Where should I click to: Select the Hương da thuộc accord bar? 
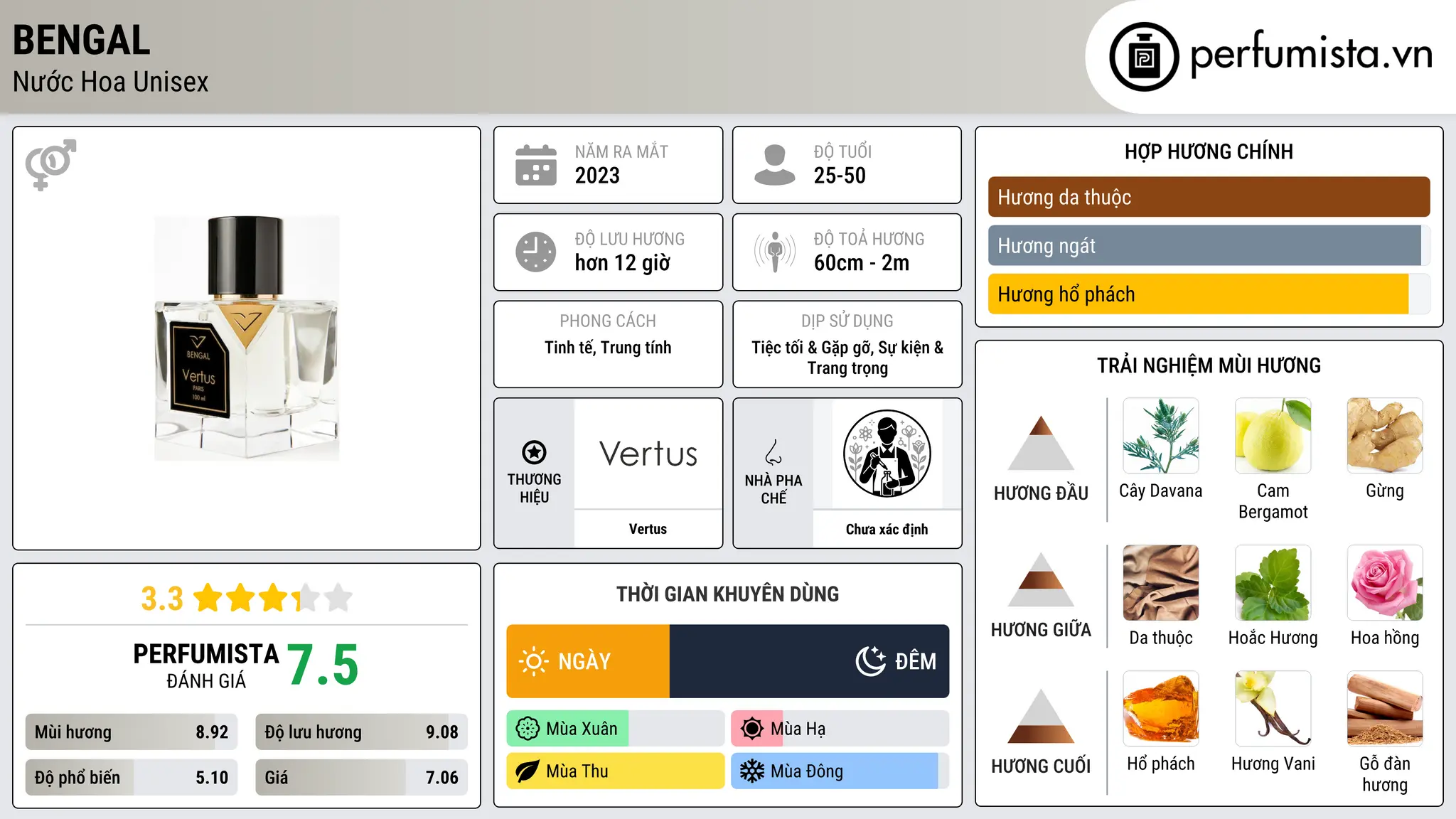pos(1209,197)
